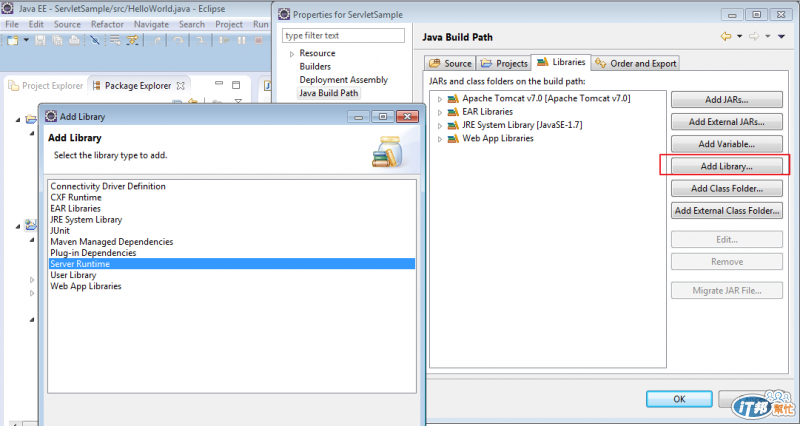Switch to the Package Explorer tab
The width and height of the screenshot is (800, 426).
tap(138, 86)
